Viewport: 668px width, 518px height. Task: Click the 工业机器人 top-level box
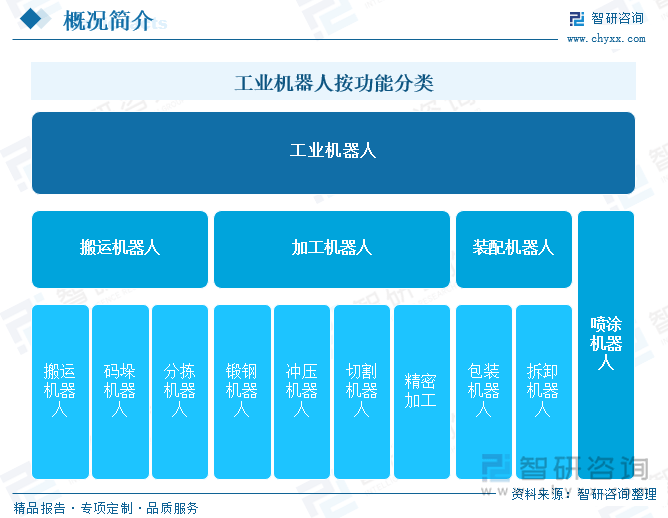tap(334, 153)
